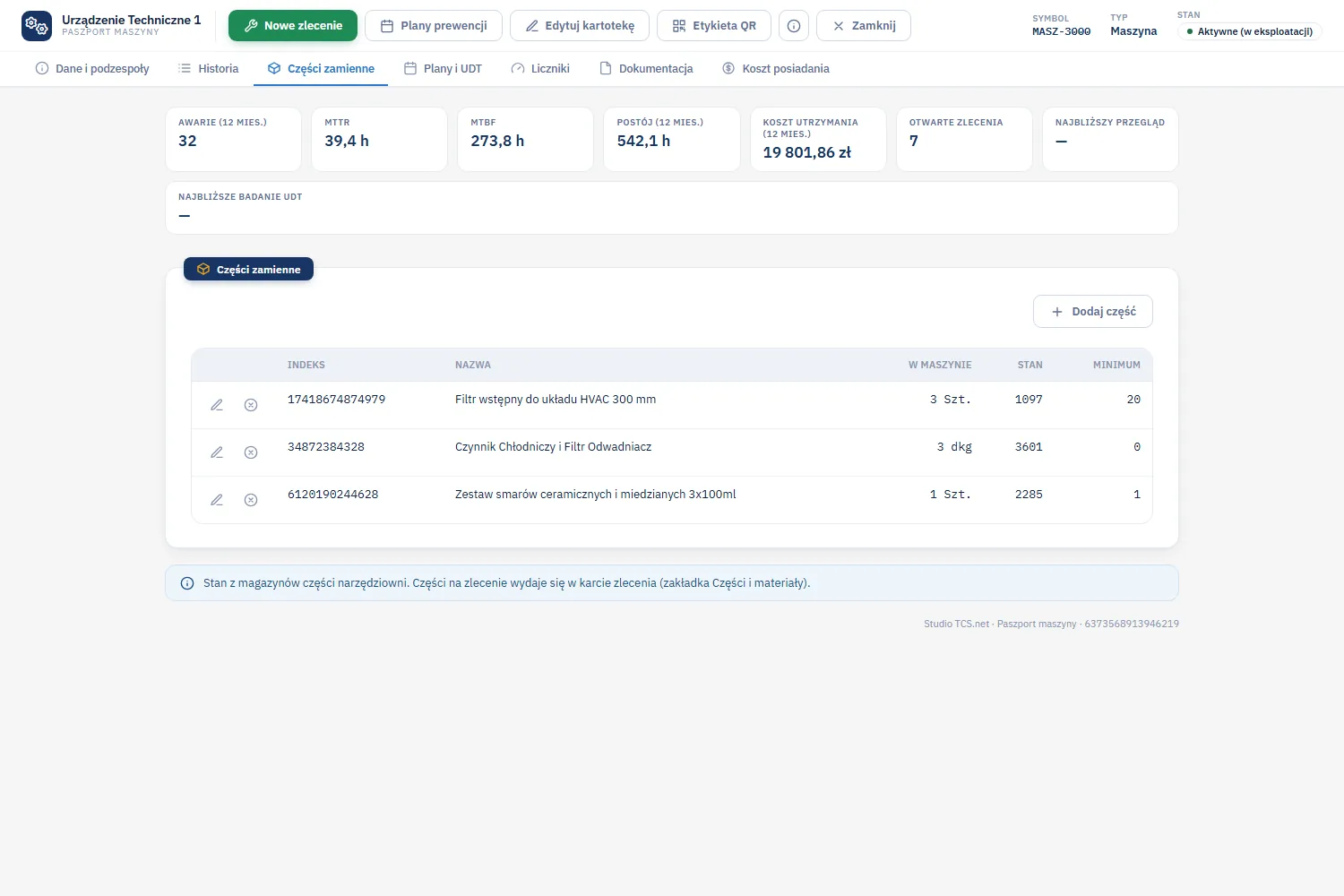
Task: Open the Dane i podzespoły tab
Action: click(x=92, y=69)
